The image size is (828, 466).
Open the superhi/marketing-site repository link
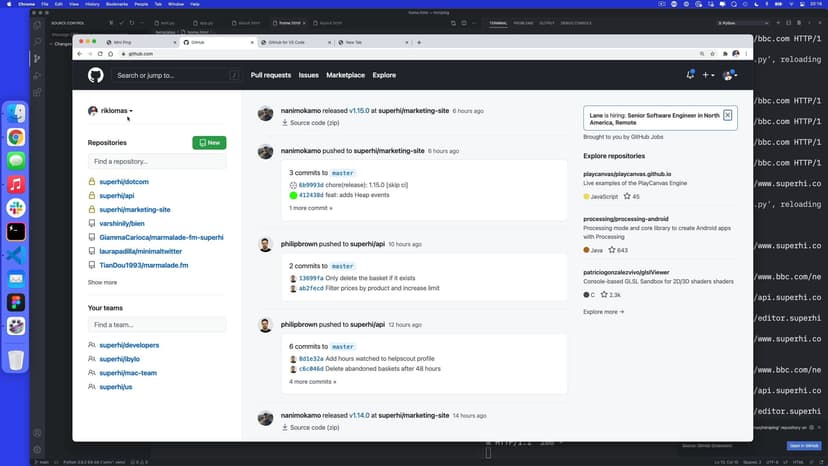point(134,210)
